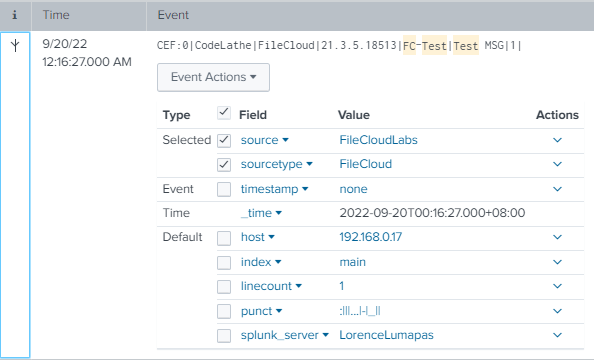Viewport: 594px width, 360px height.
Task: Select highlighted FC-Test text in event
Action: click(425, 46)
